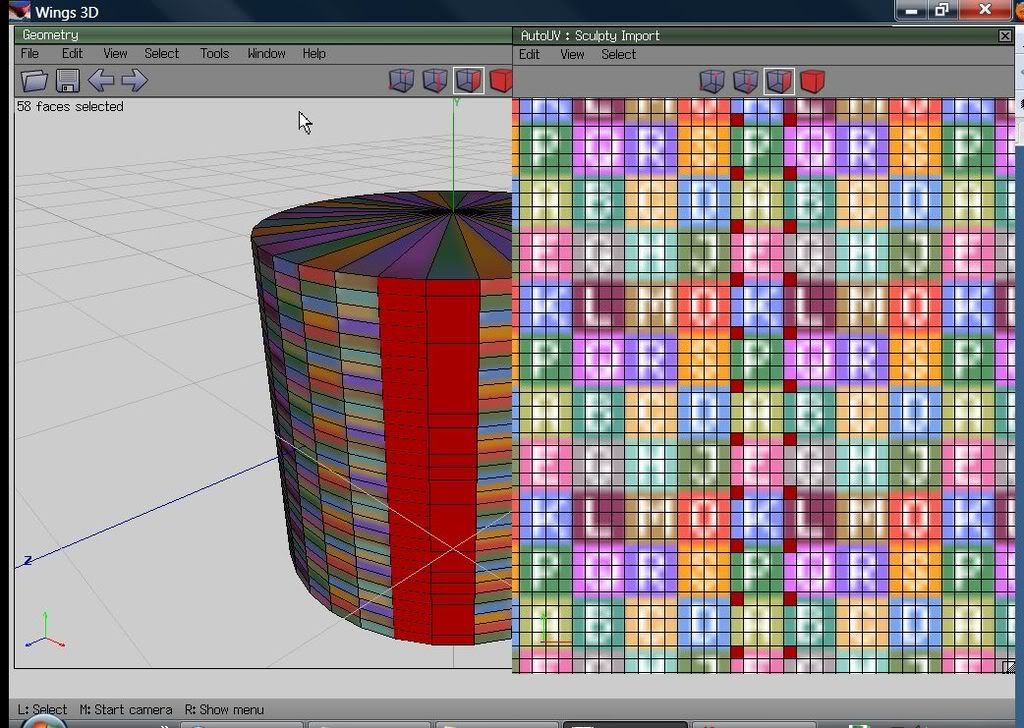Toggle face selection mode in AutoUV window
The width and height of the screenshot is (1024, 728).
pos(779,81)
